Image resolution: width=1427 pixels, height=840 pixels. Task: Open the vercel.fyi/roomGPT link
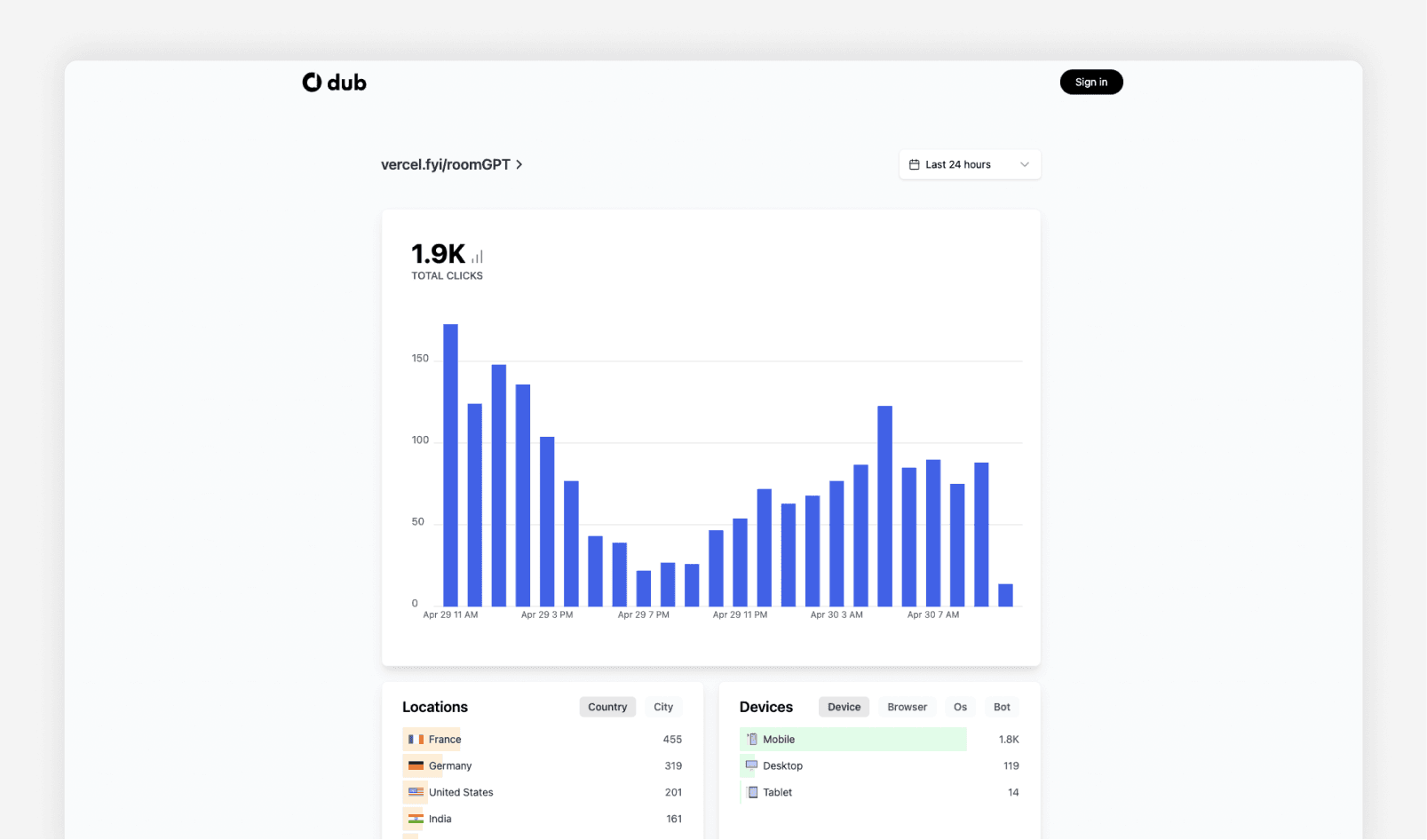(x=444, y=164)
